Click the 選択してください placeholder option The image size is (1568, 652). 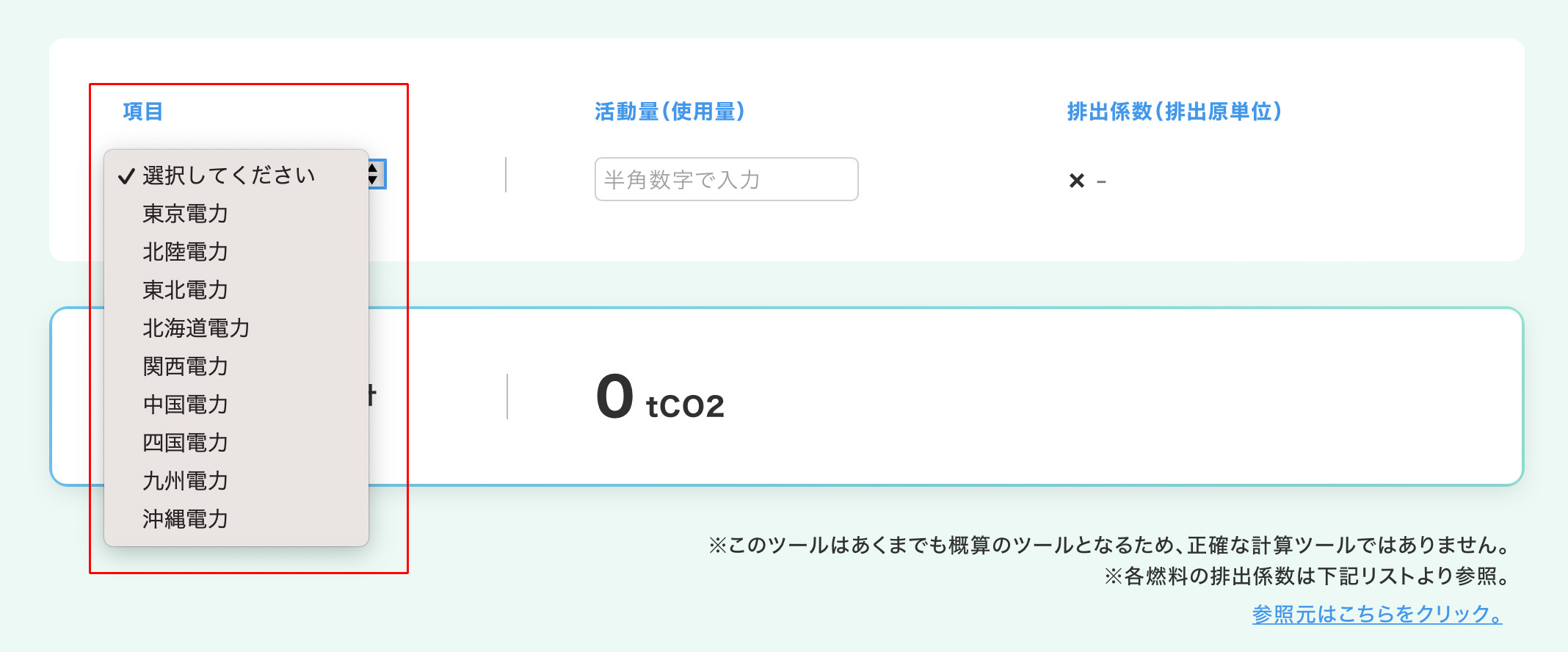228,175
